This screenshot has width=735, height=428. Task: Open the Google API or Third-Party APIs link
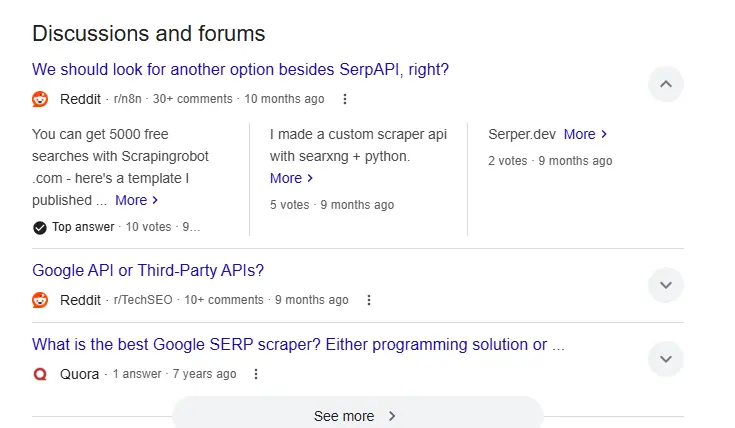(x=148, y=270)
